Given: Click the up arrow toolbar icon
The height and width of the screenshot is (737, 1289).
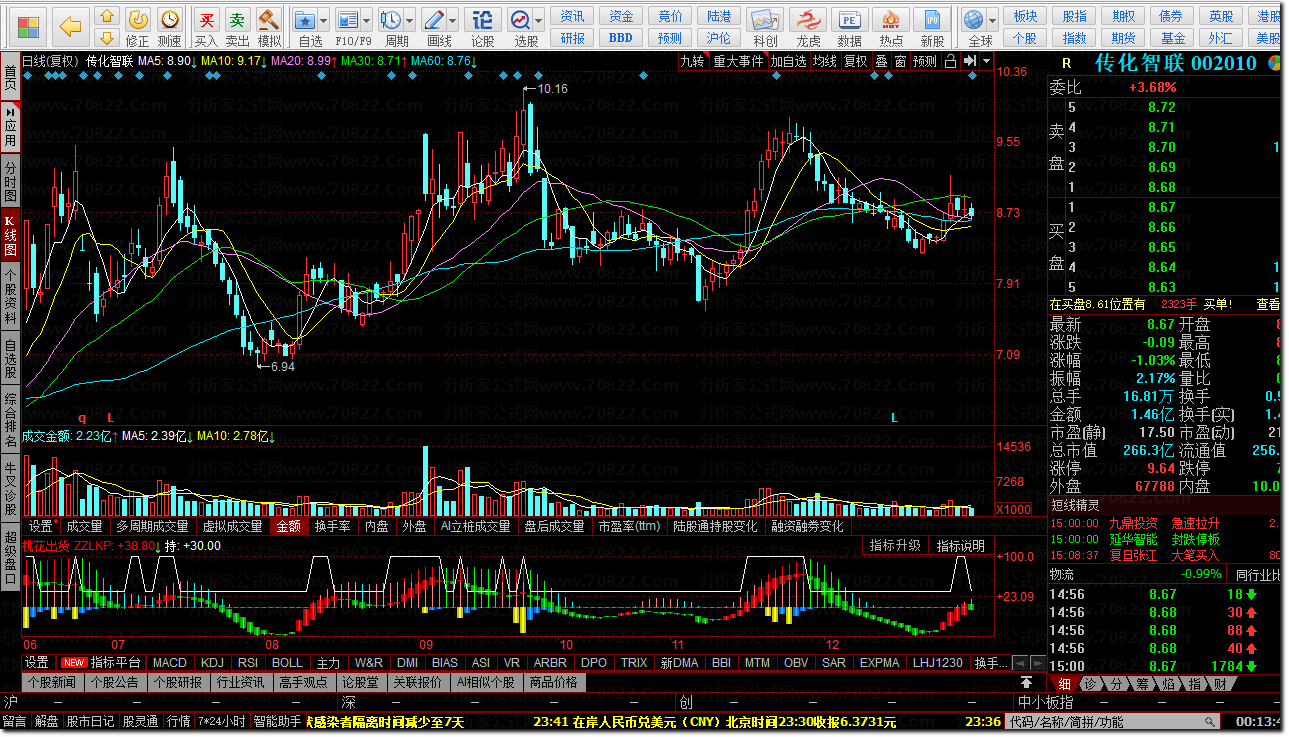Looking at the screenshot, I should [x=108, y=17].
